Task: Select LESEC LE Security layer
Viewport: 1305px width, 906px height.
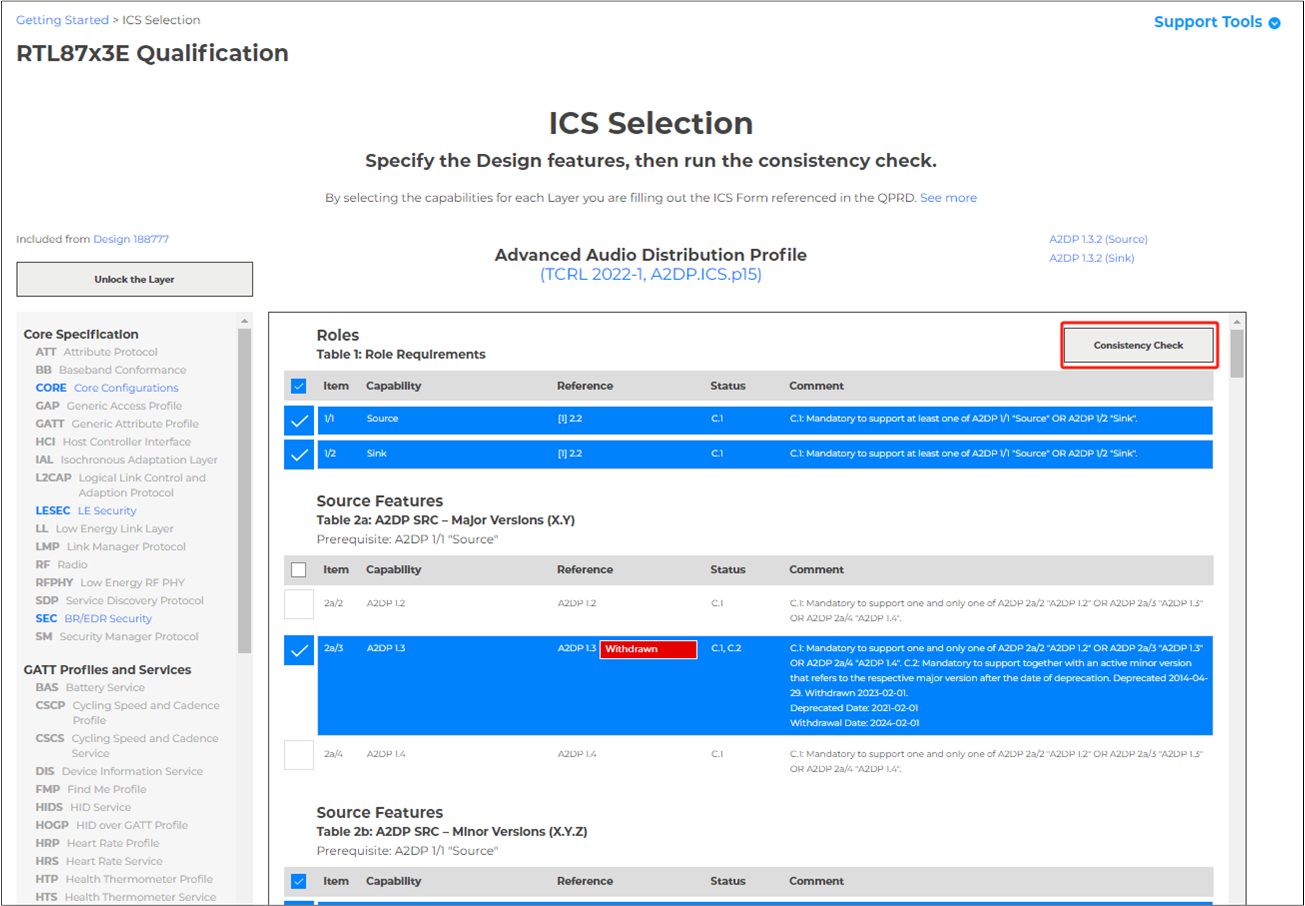Action: (x=85, y=511)
